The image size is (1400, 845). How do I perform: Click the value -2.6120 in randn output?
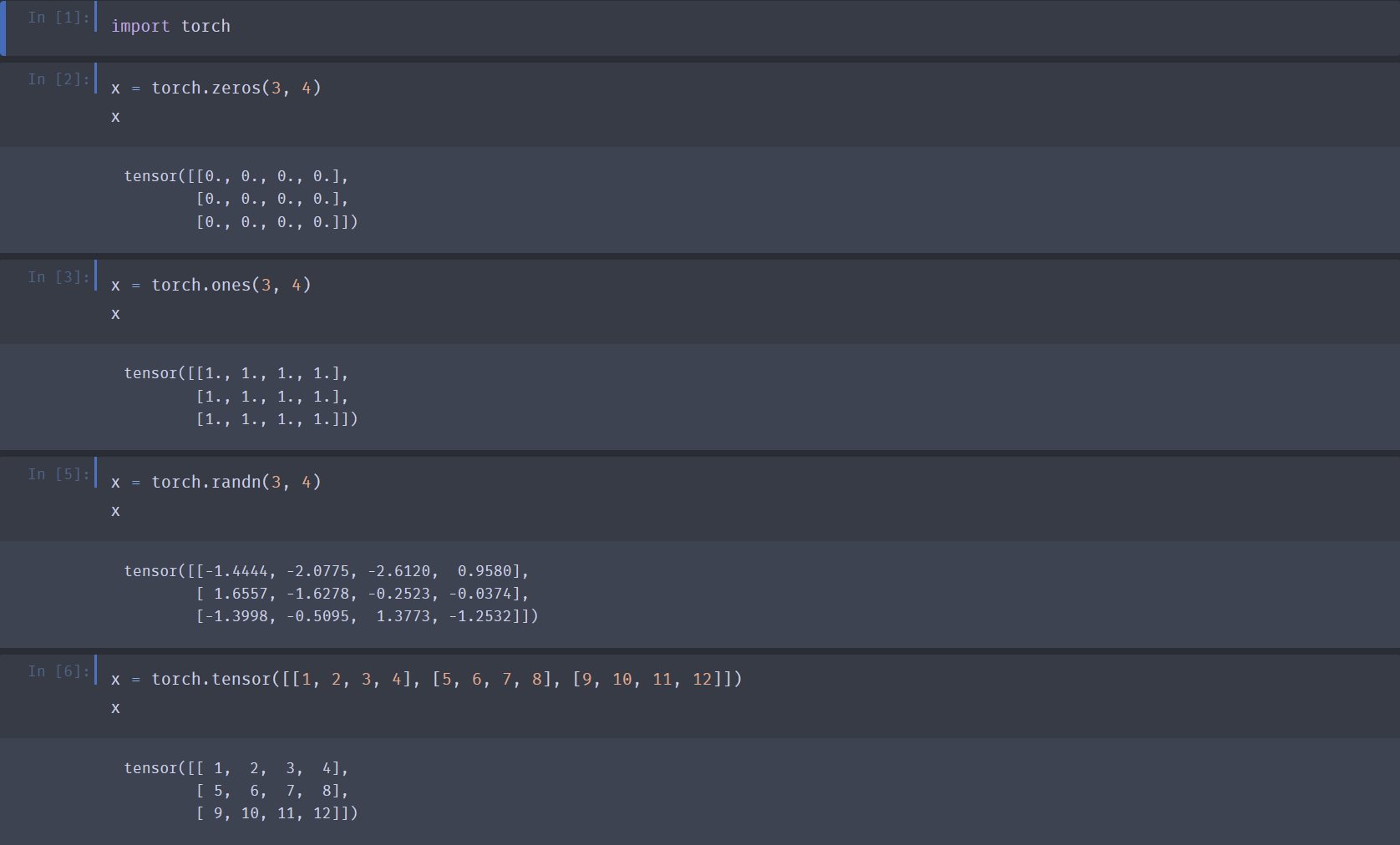[x=399, y=571]
